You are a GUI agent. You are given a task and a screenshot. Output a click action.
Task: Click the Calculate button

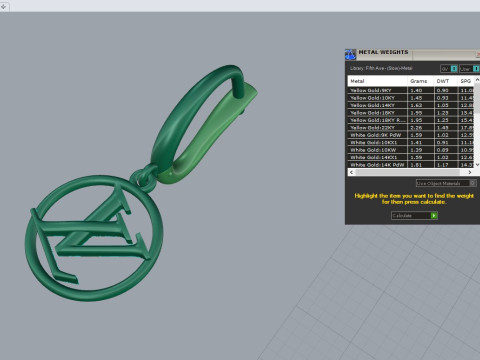pyautogui.click(x=414, y=216)
